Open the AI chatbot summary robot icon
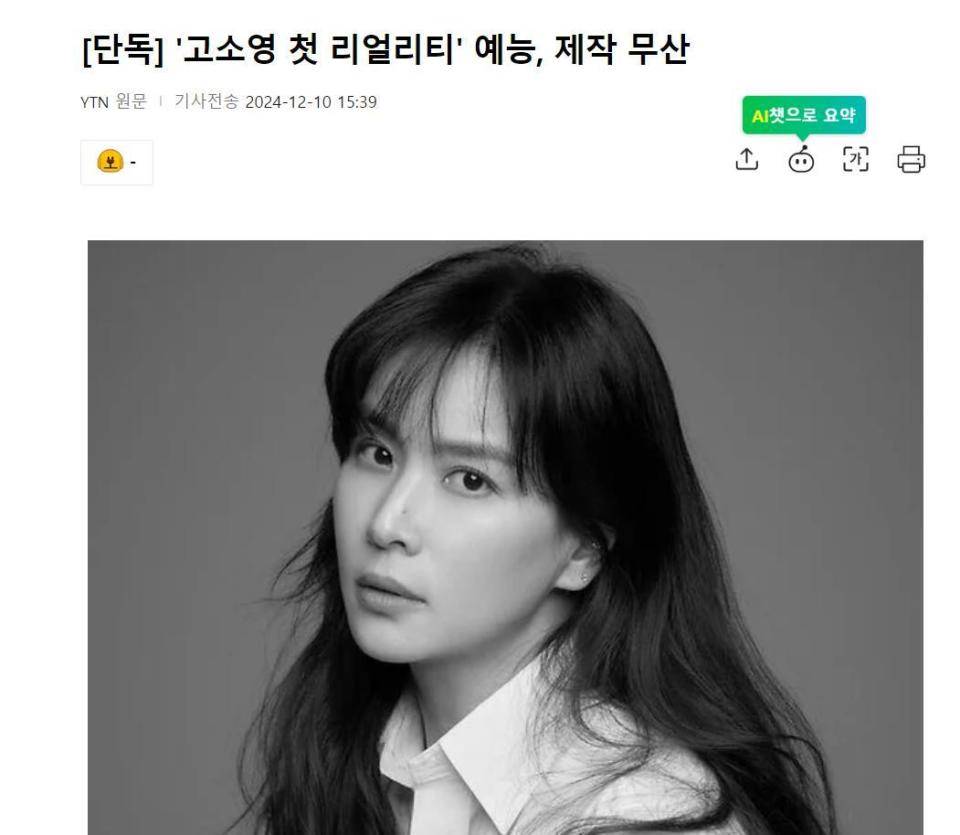Viewport: 960px width, 835px height. (801, 160)
